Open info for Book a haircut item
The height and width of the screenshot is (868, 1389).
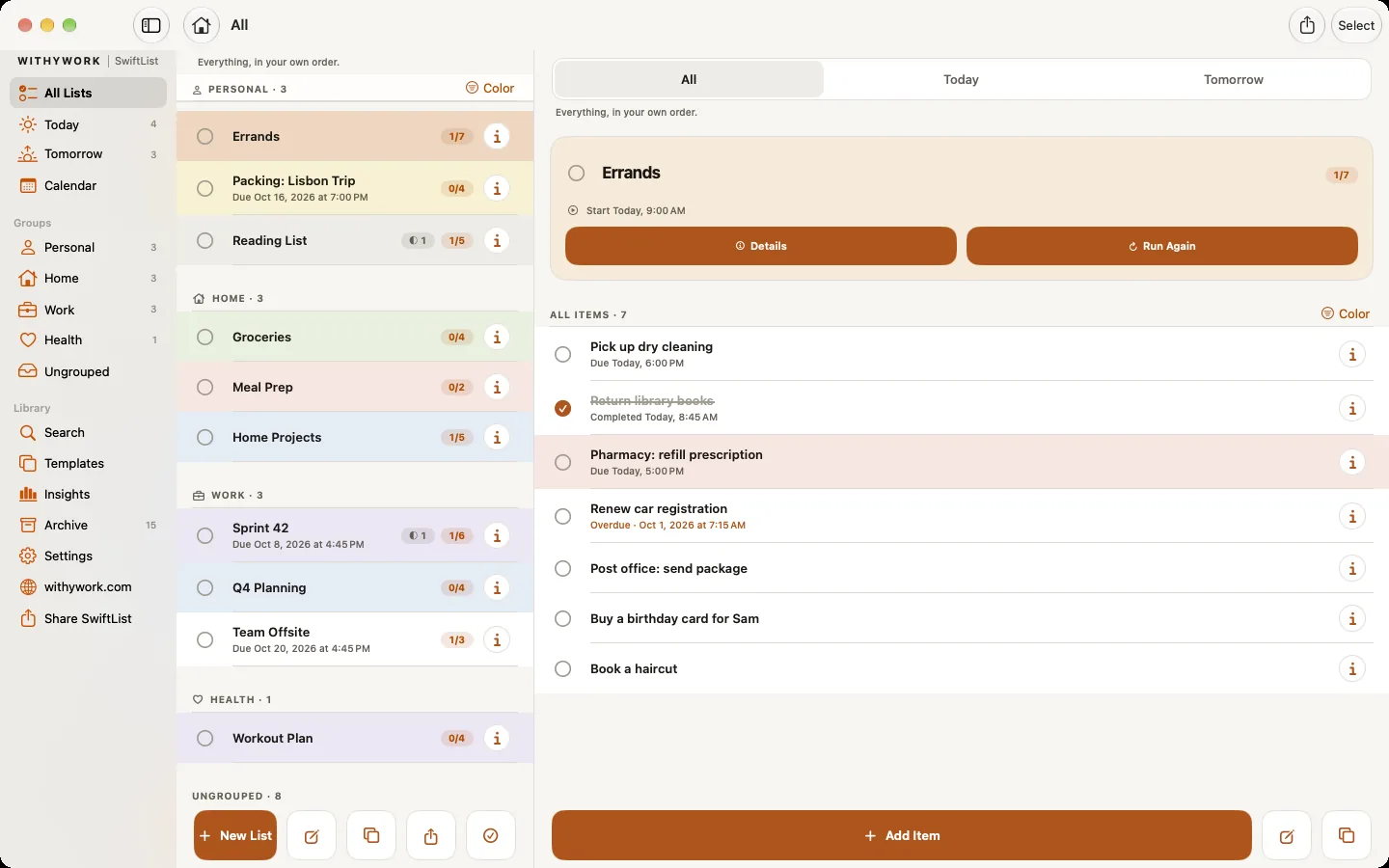1352,668
